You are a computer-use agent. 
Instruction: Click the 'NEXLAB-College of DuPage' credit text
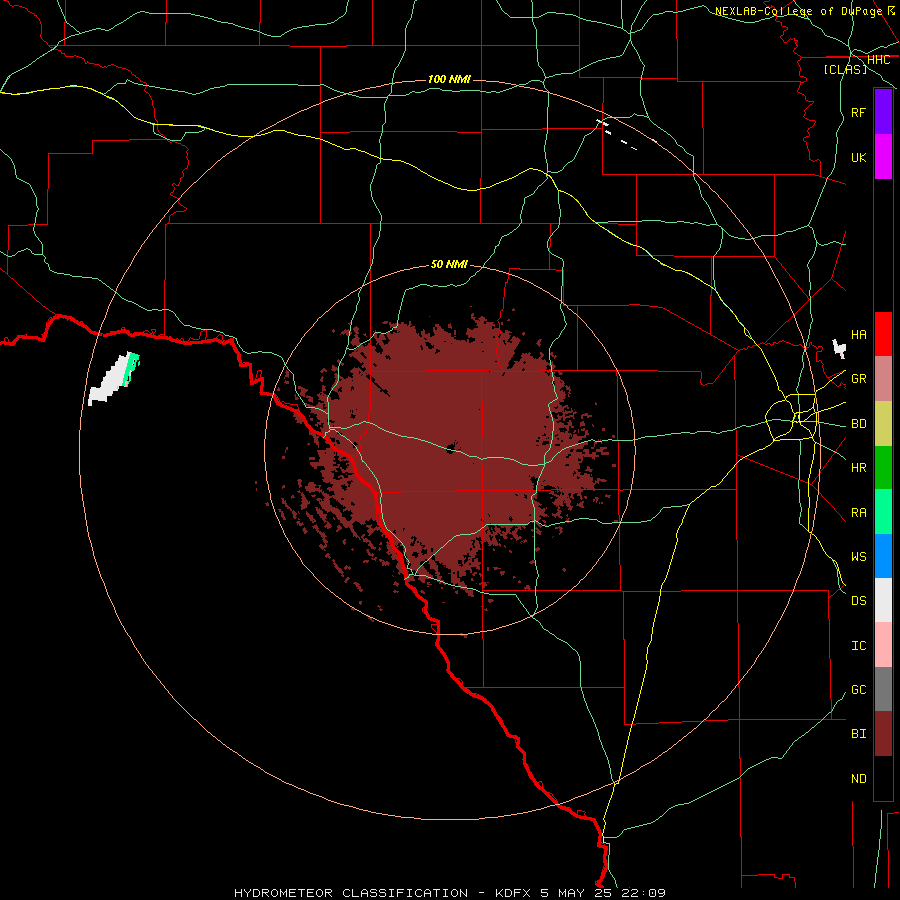pyautogui.click(x=798, y=11)
